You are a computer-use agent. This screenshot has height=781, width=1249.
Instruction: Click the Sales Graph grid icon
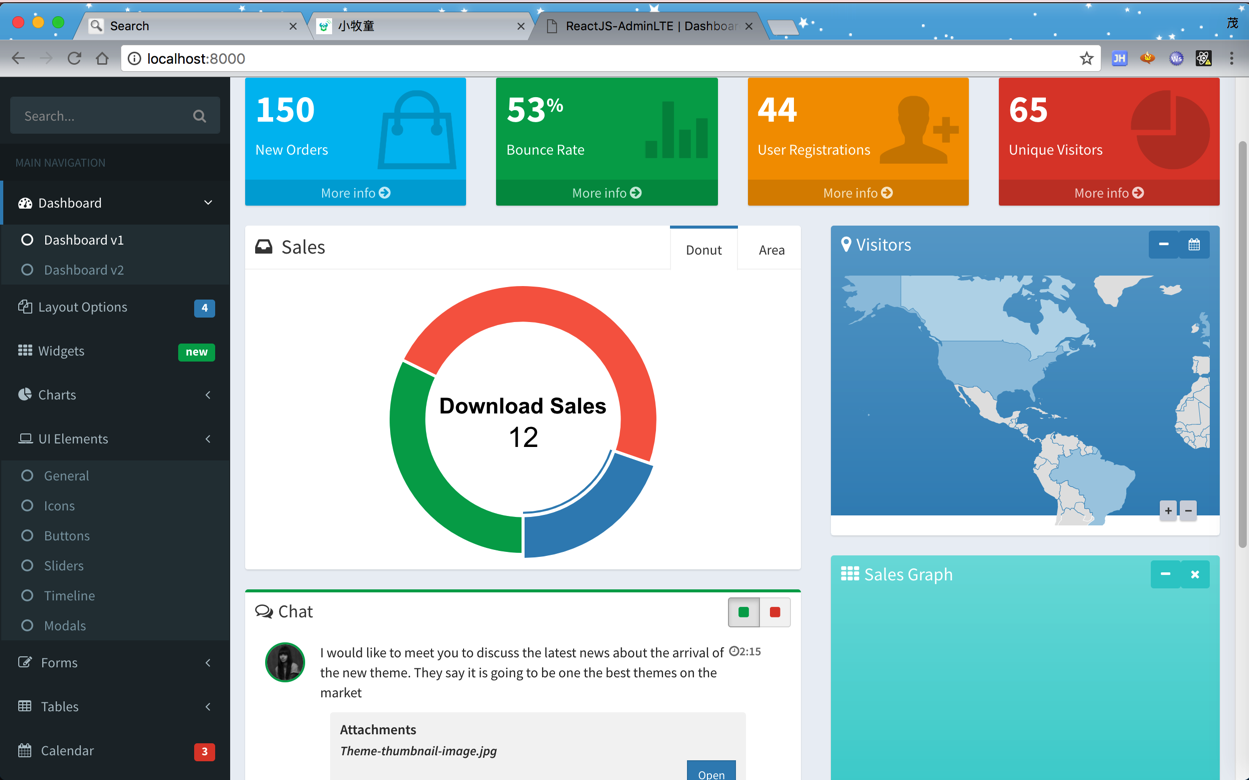(850, 574)
